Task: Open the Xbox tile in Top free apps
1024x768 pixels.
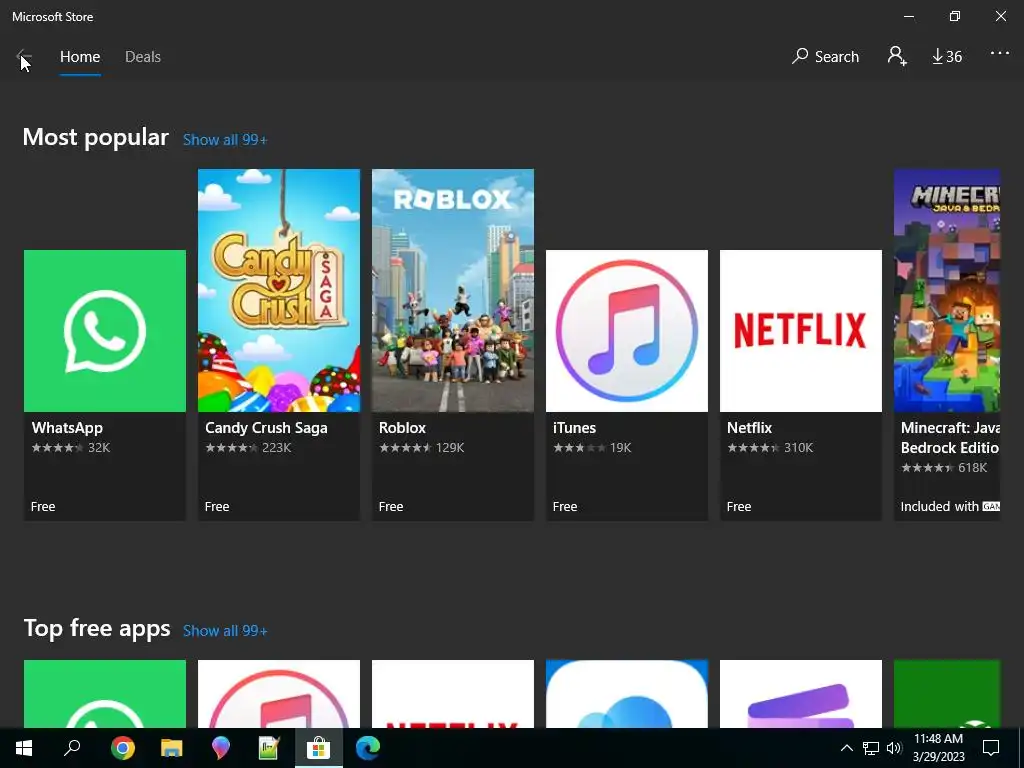Action: 947,694
